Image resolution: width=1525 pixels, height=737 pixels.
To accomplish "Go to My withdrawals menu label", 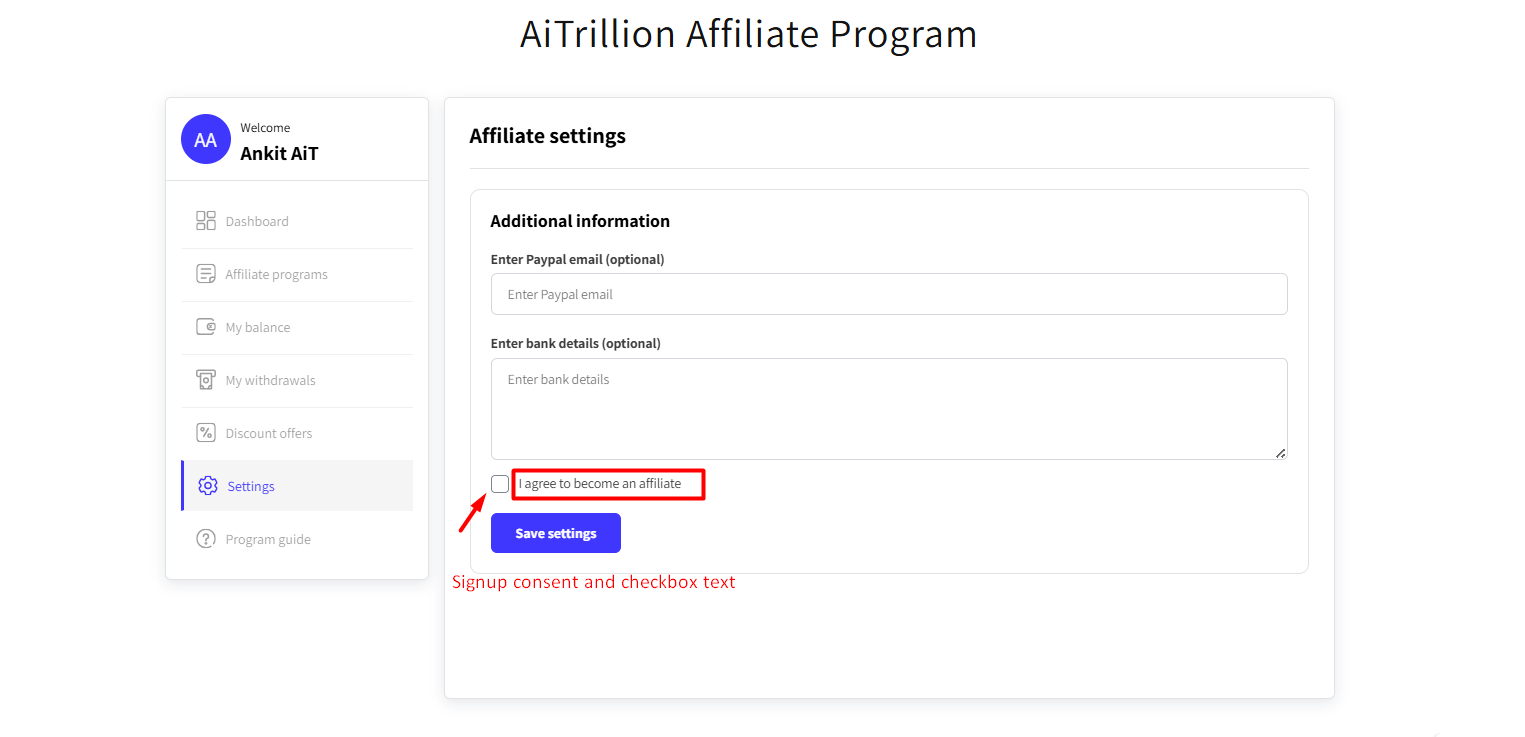I will click(271, 380).
